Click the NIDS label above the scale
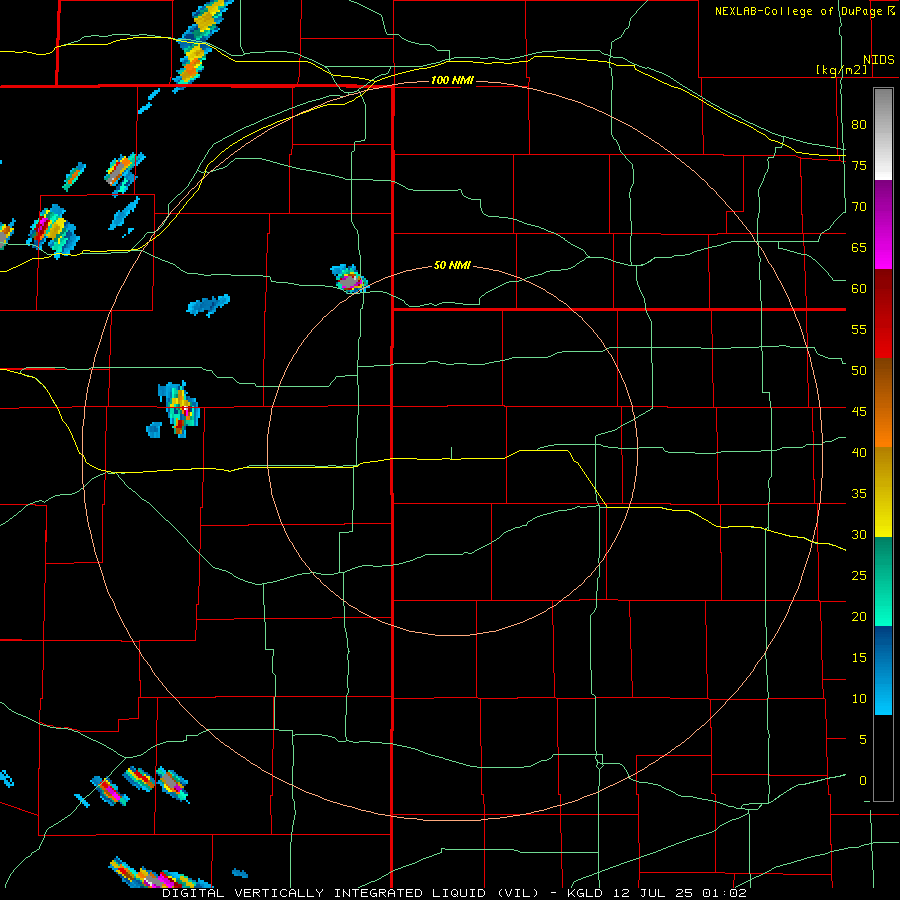Image resolution: width=900 pixels, height=900 pixels. click(879, 60)
